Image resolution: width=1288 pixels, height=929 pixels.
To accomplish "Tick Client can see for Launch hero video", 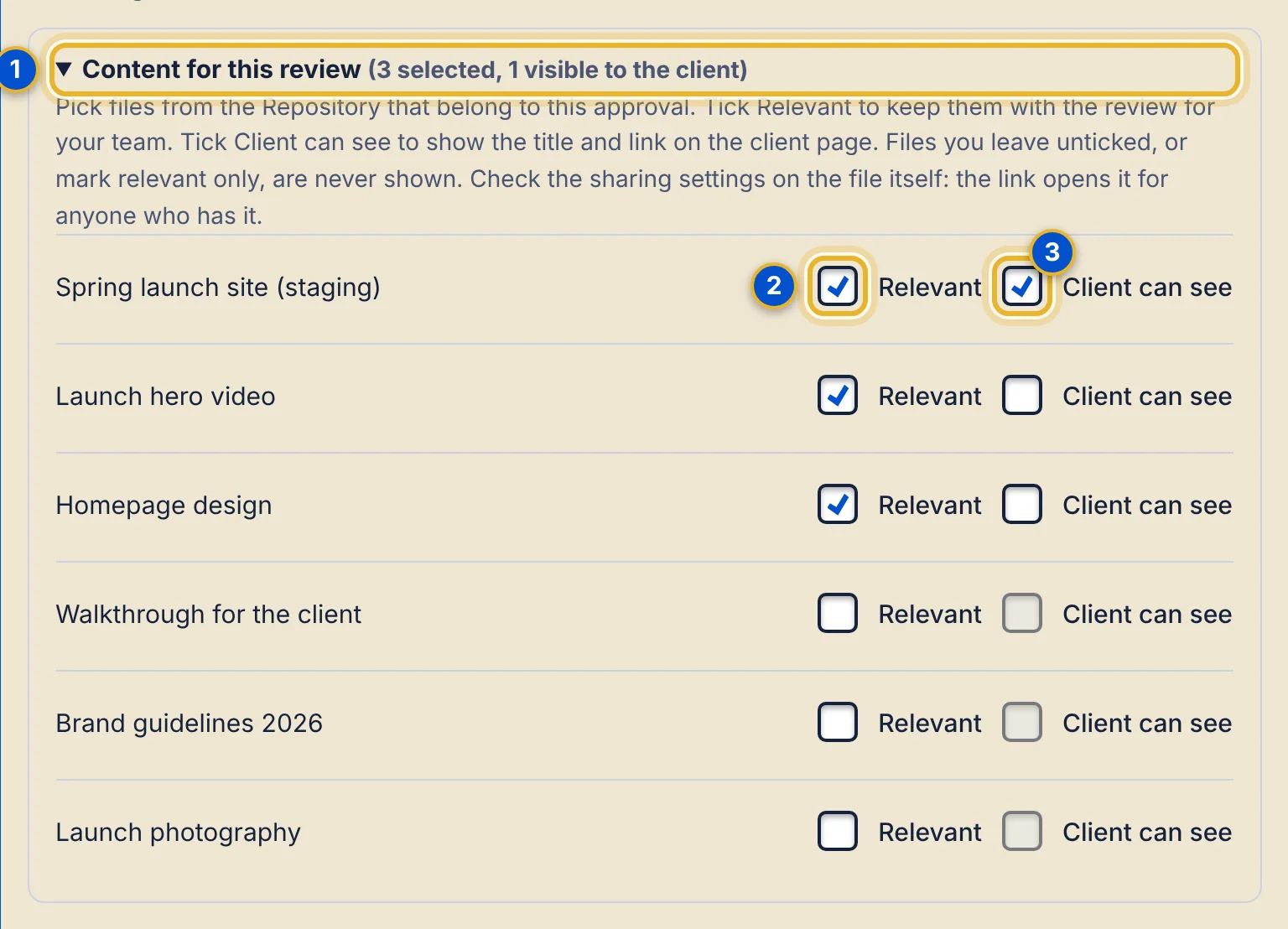I will (1022, 396).
